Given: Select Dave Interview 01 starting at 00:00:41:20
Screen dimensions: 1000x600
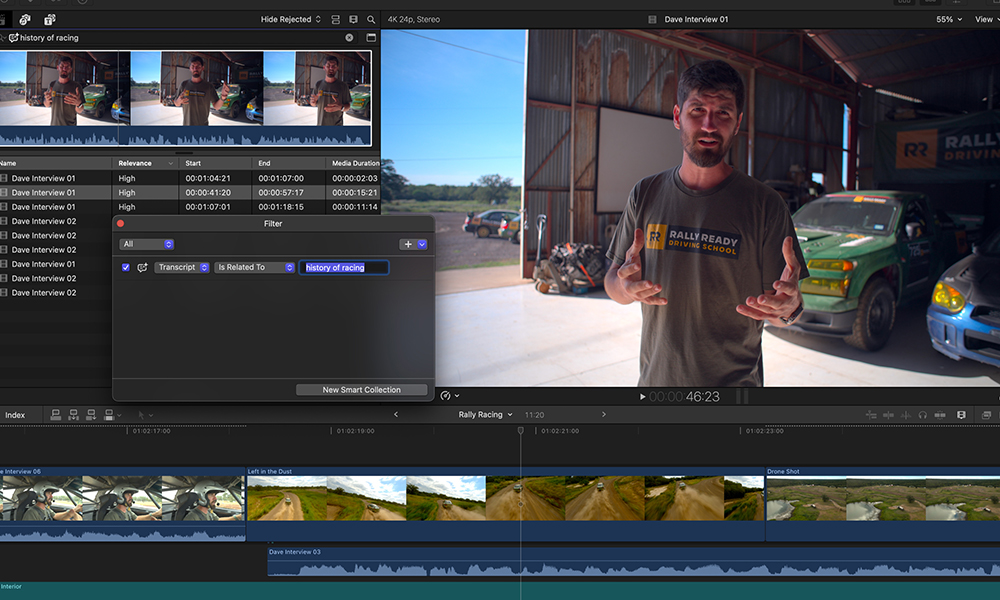Looking at the screenshot, I should pos(190,193).
